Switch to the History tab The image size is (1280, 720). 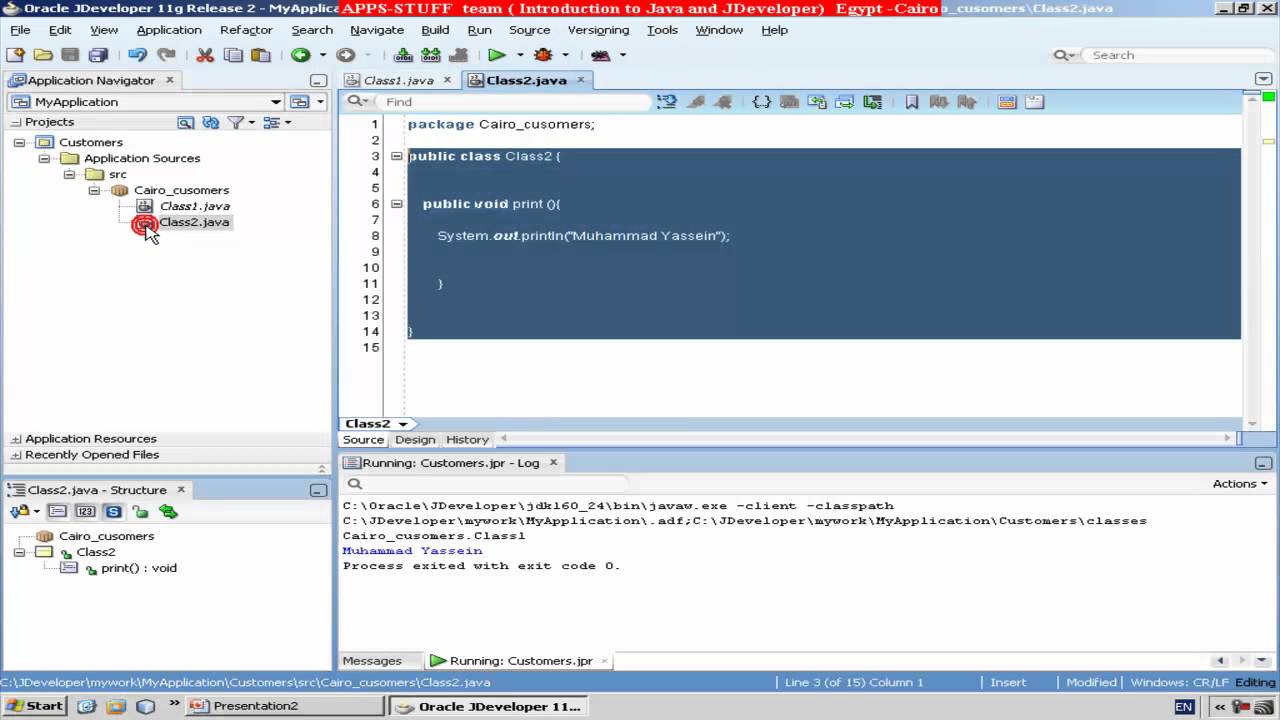pos(467,440)
